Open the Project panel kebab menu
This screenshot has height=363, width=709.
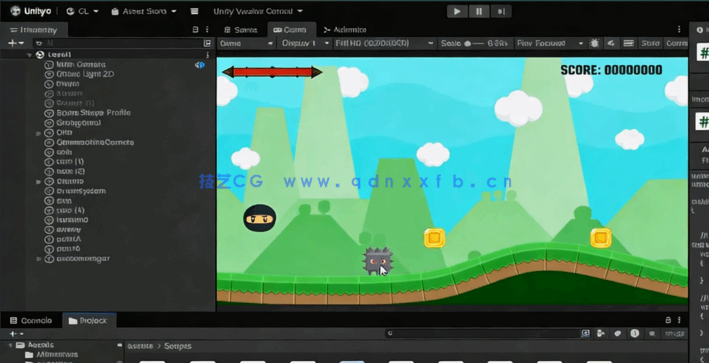(679, 320)
